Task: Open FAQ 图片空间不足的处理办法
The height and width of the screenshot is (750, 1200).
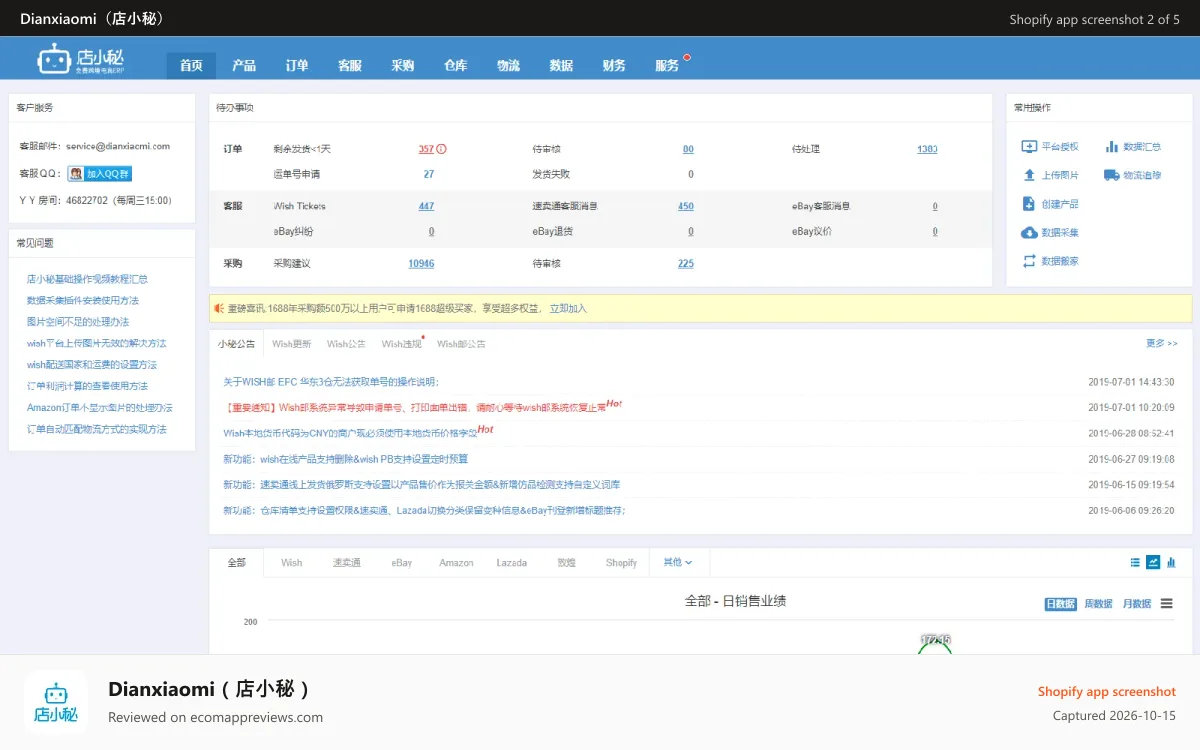Action: click(x=77, y=322)
